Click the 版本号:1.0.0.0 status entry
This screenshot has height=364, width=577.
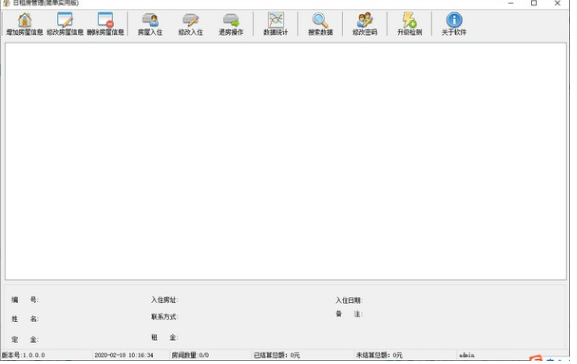24,355
